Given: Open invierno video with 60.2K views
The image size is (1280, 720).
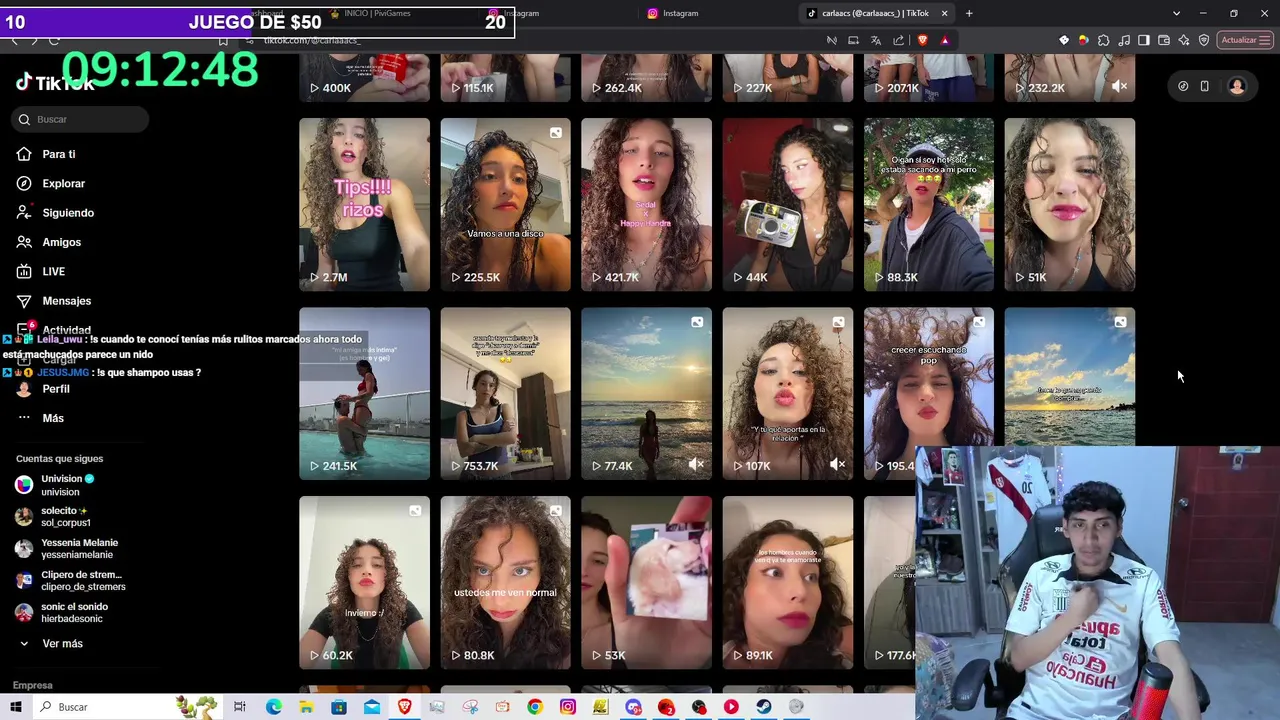Looking at the screenshot, I should click(364, 582).
